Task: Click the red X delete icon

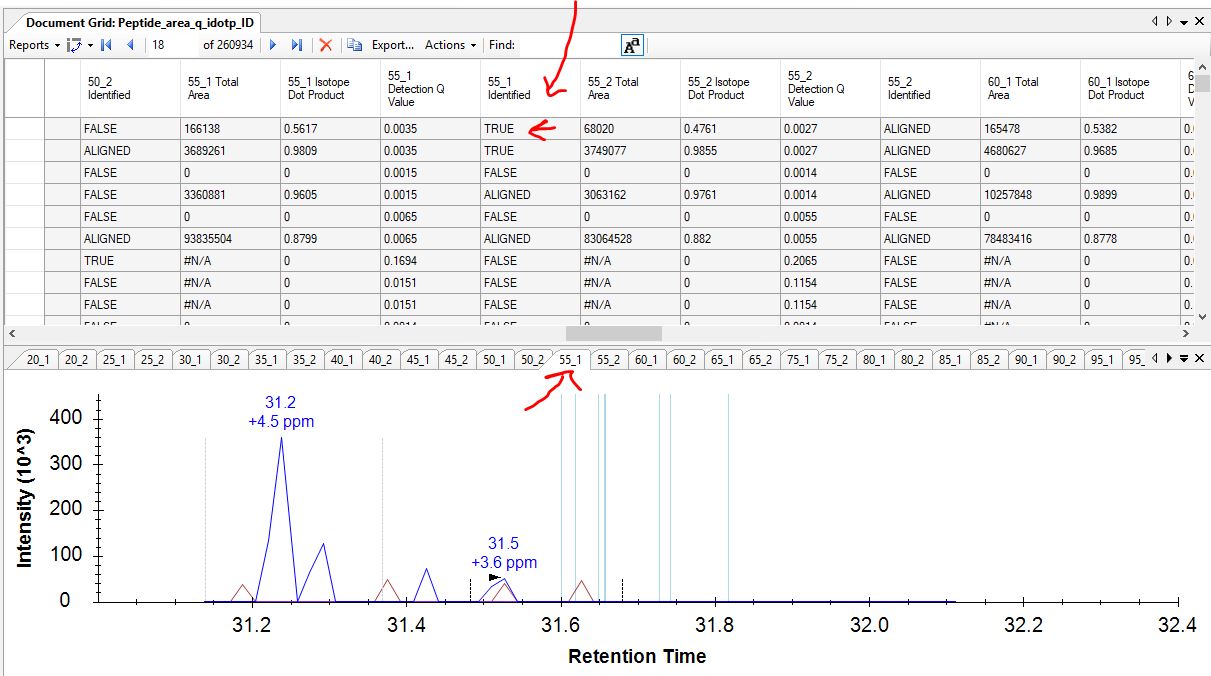Action: [x=325, y=45]
